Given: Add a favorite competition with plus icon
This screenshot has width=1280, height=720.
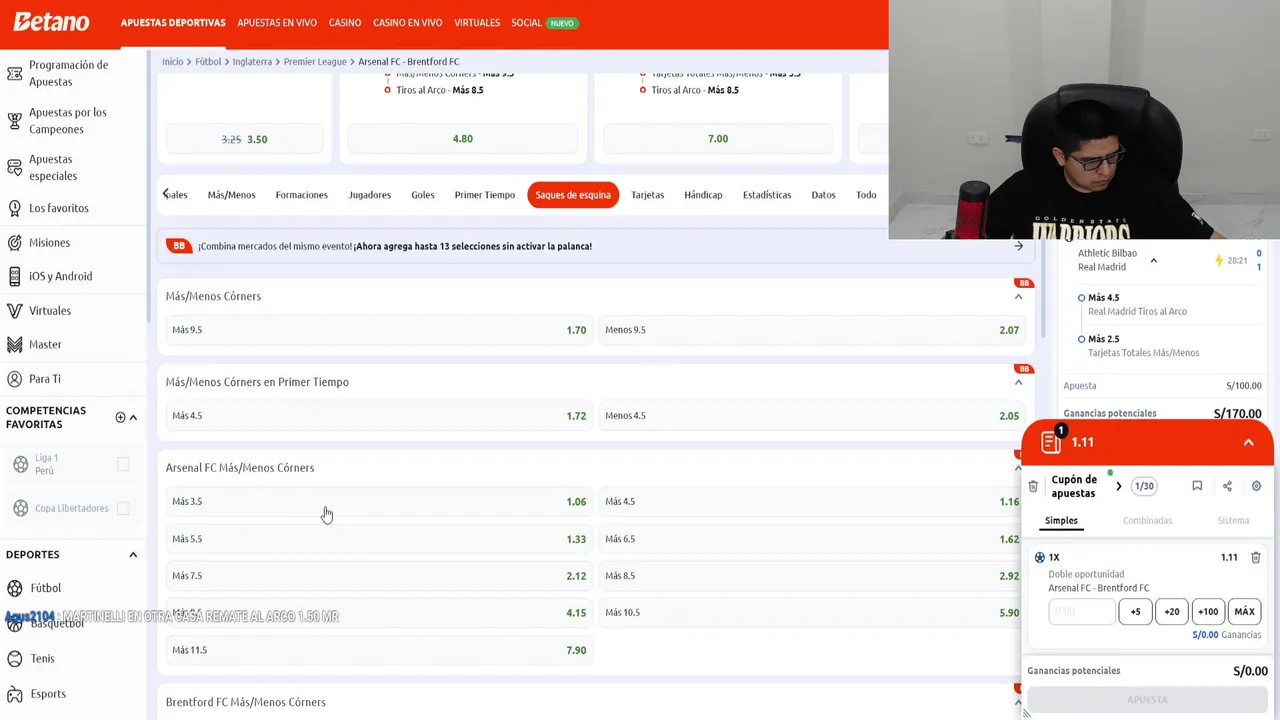Looking at the screenshot, I should (x=120, y=417).
